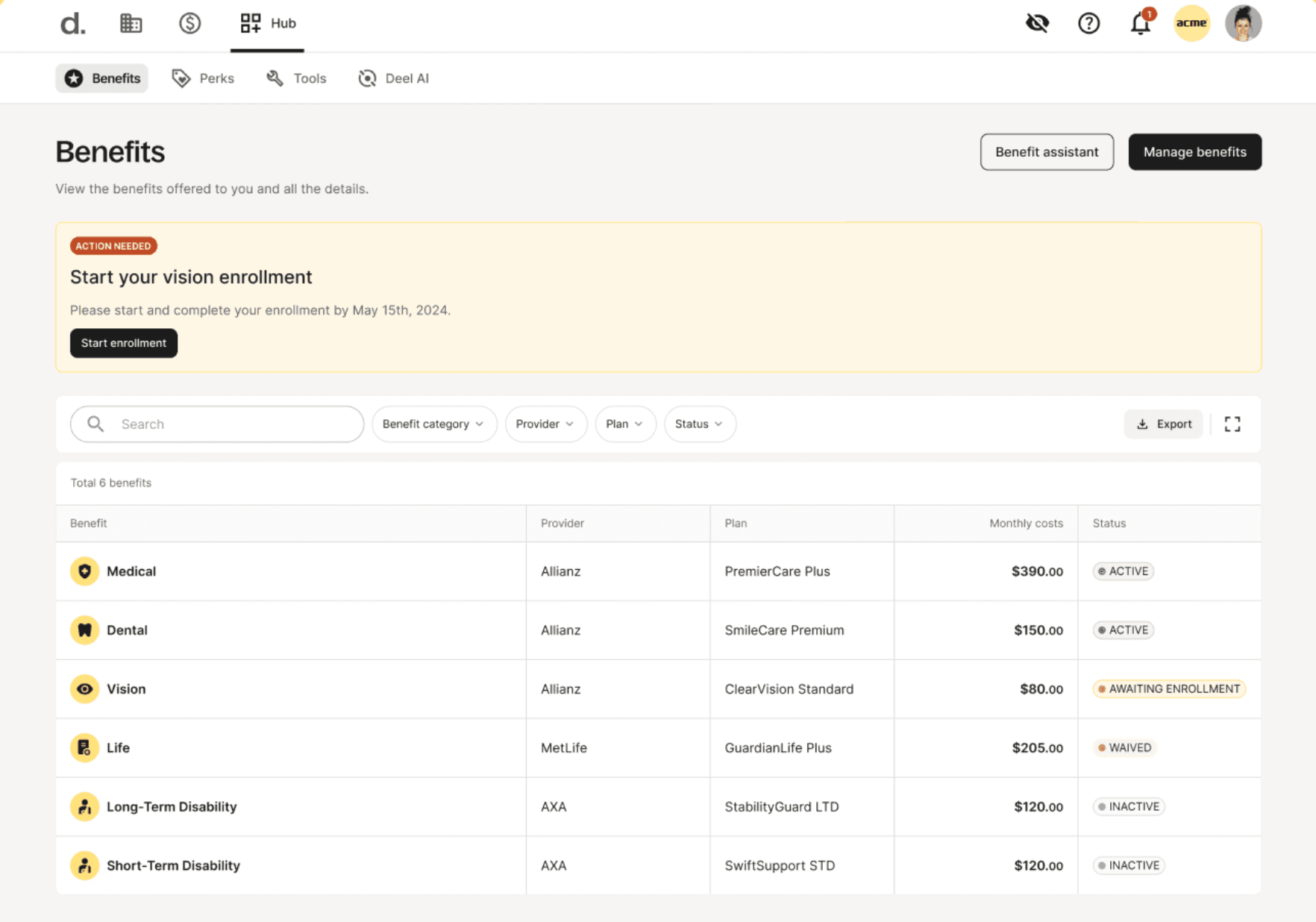Click the search magnifier icon

[95, 424]
